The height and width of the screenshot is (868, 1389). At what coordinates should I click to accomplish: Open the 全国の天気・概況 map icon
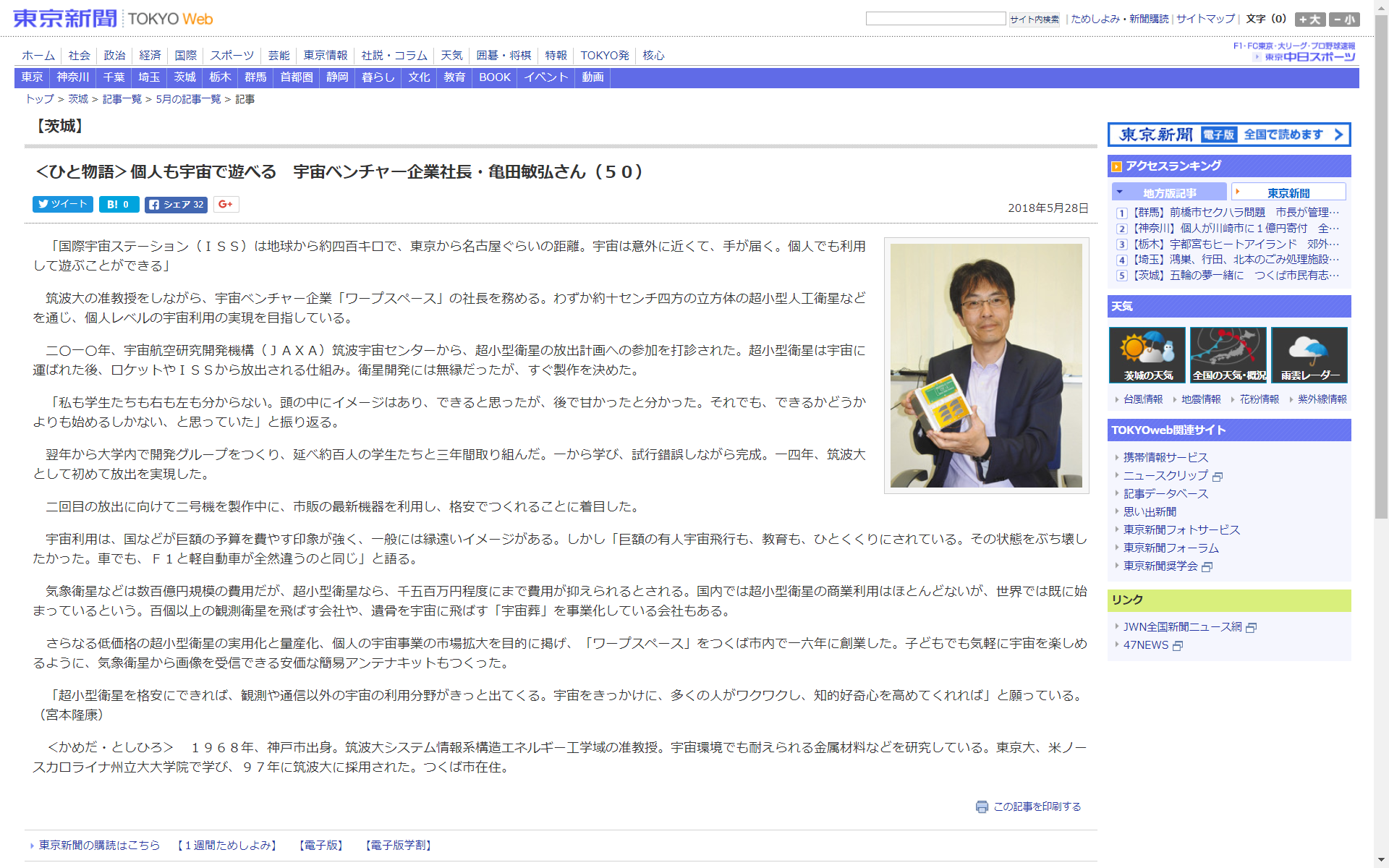[x=1228, y=354]
